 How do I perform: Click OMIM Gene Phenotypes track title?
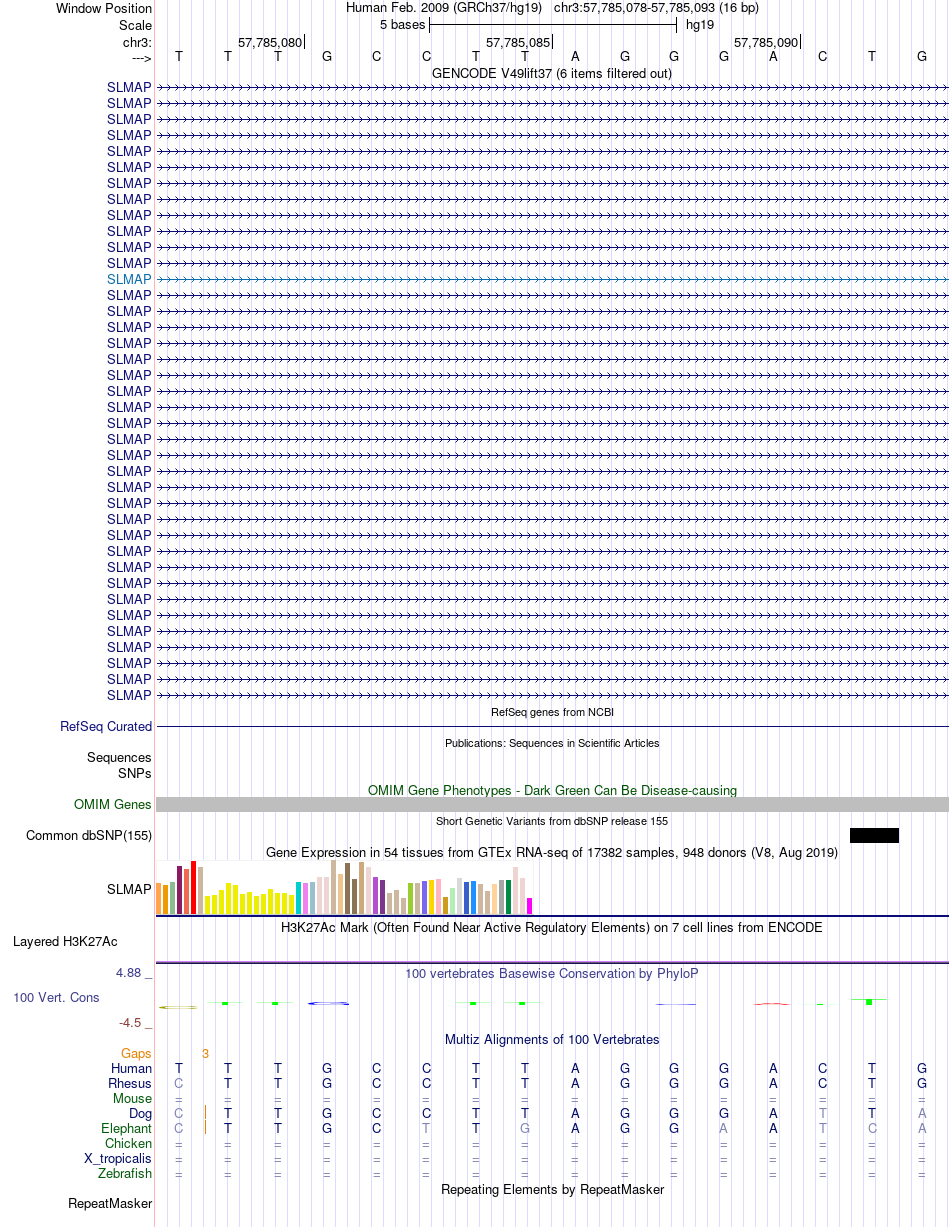(552, 790)
